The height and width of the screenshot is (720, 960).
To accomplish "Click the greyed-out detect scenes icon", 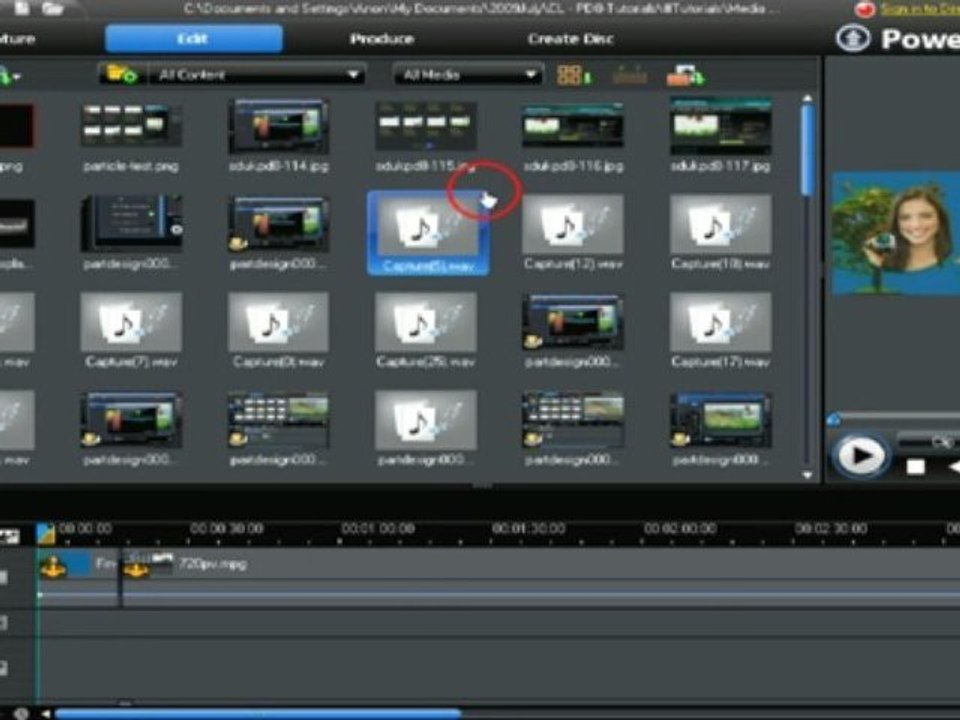I will tap(629, 76).
